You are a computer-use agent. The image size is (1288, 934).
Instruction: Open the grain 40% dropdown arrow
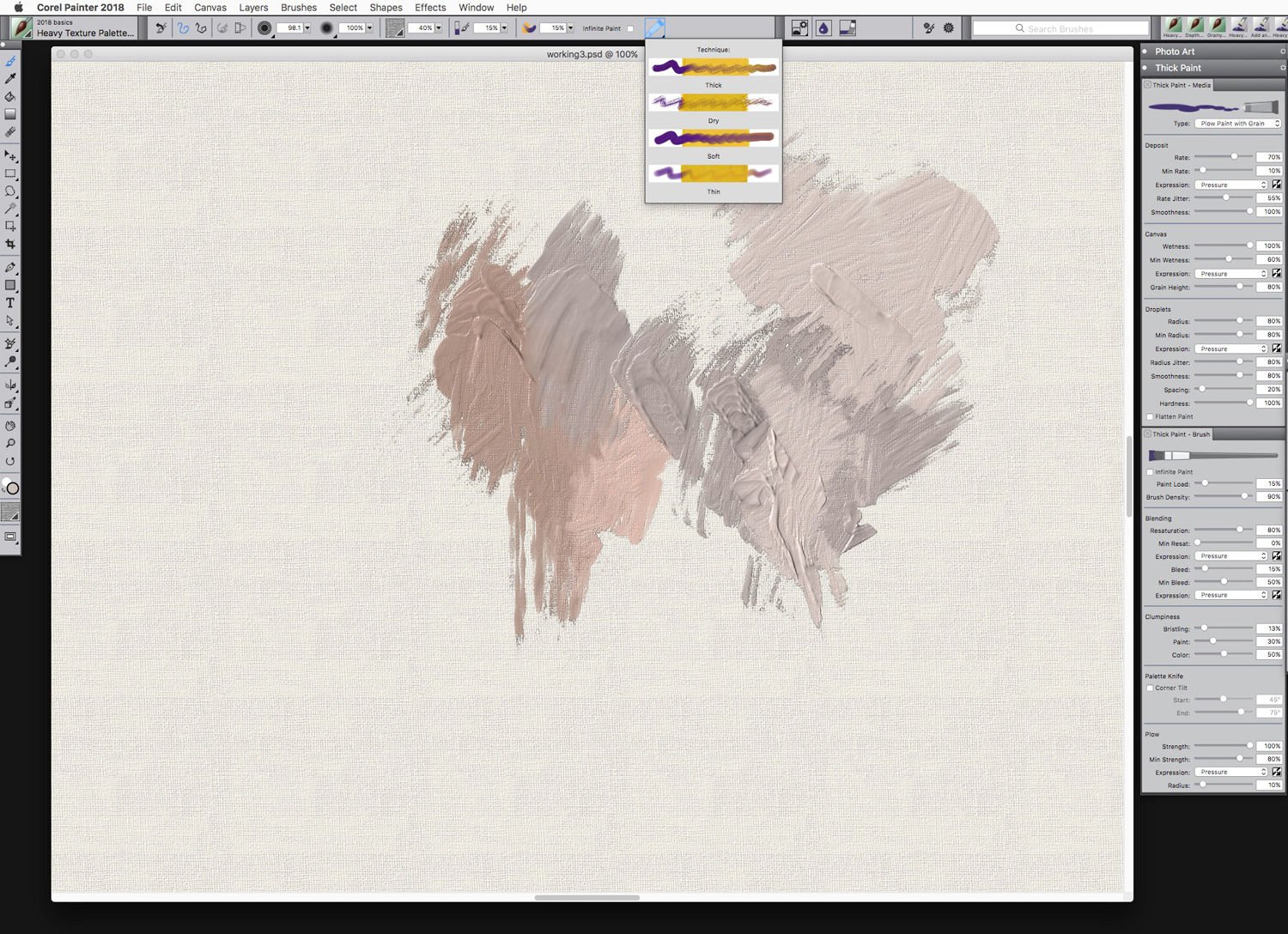(439, 28)
